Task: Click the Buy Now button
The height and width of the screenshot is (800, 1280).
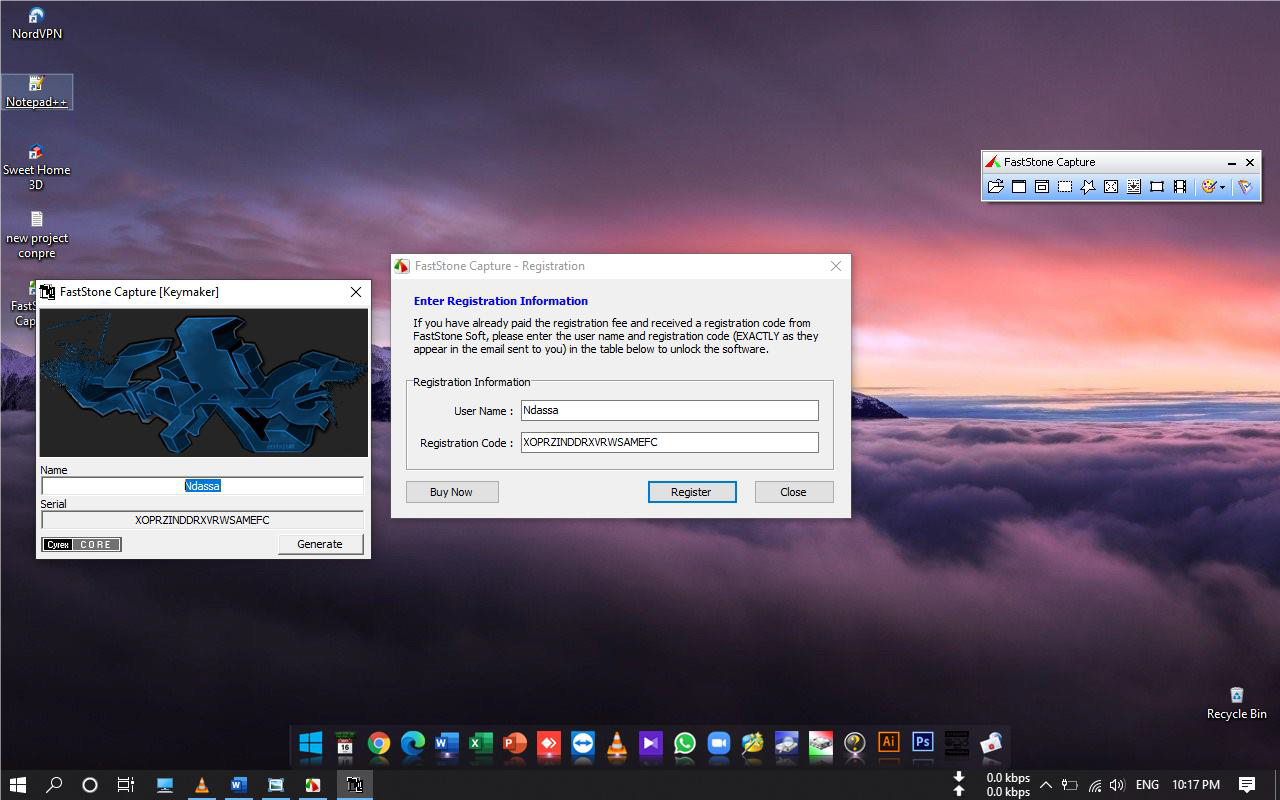Action: [x=451, y=492]
